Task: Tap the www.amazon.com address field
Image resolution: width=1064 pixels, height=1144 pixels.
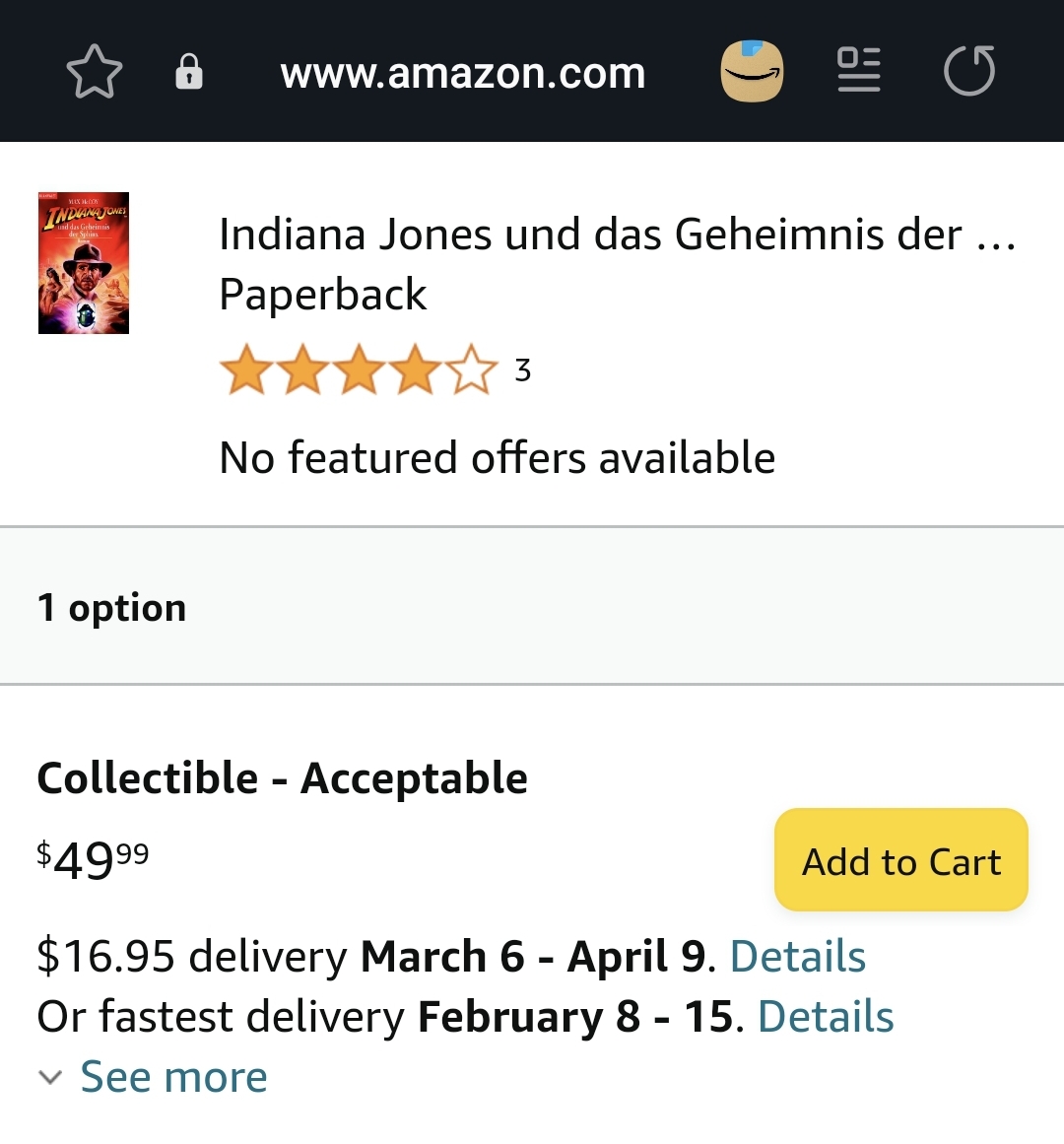Action: [462, 73]
